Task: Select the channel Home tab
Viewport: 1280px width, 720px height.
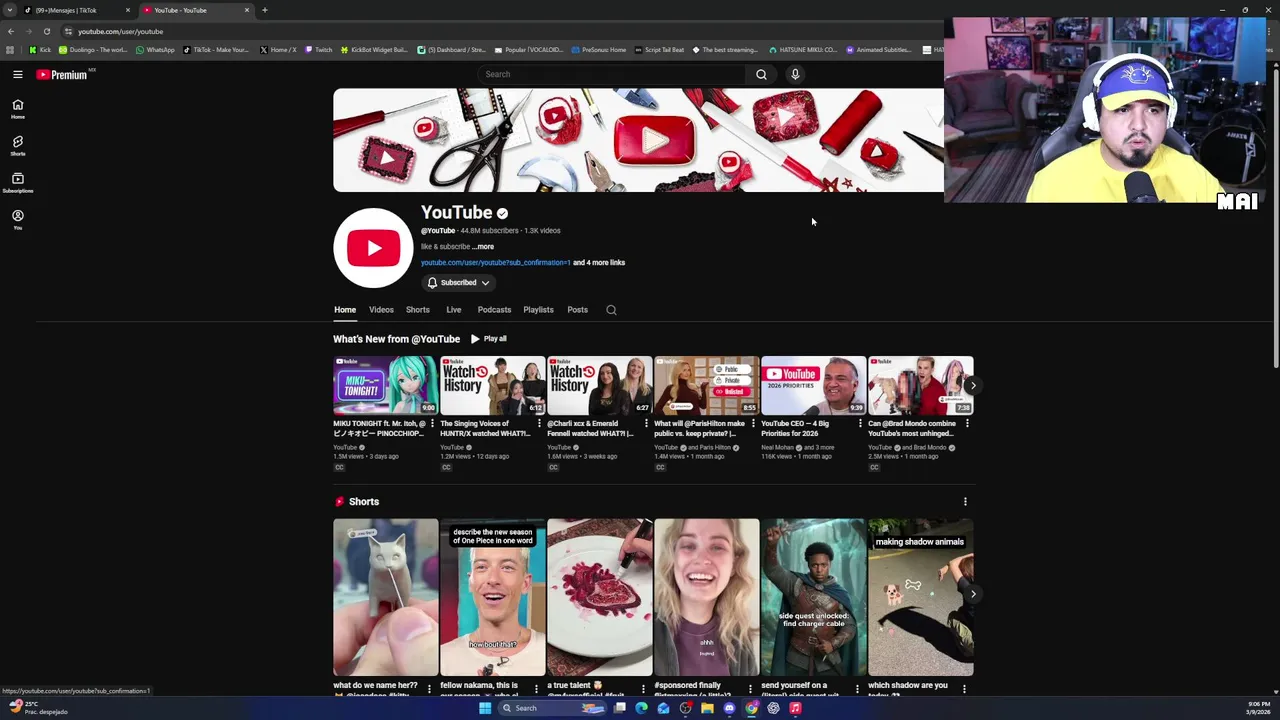Action: (x=345, y=310)
